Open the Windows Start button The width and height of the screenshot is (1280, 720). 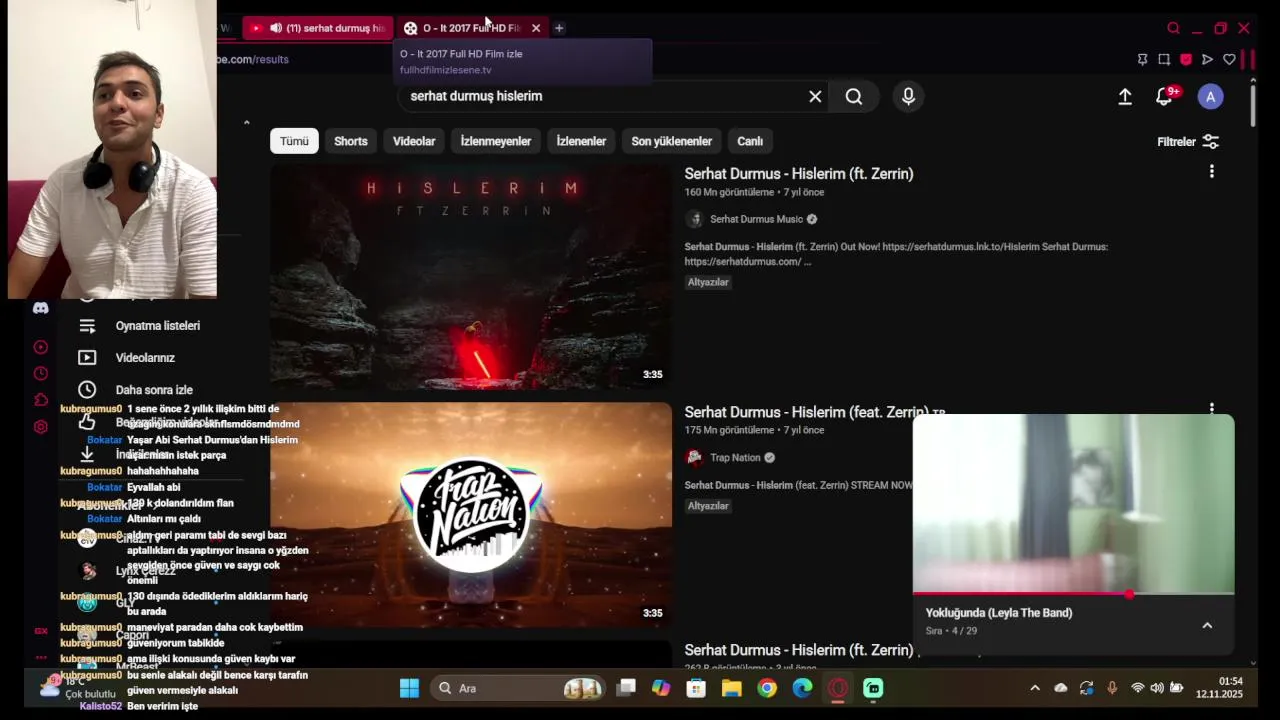coord(409,688)
